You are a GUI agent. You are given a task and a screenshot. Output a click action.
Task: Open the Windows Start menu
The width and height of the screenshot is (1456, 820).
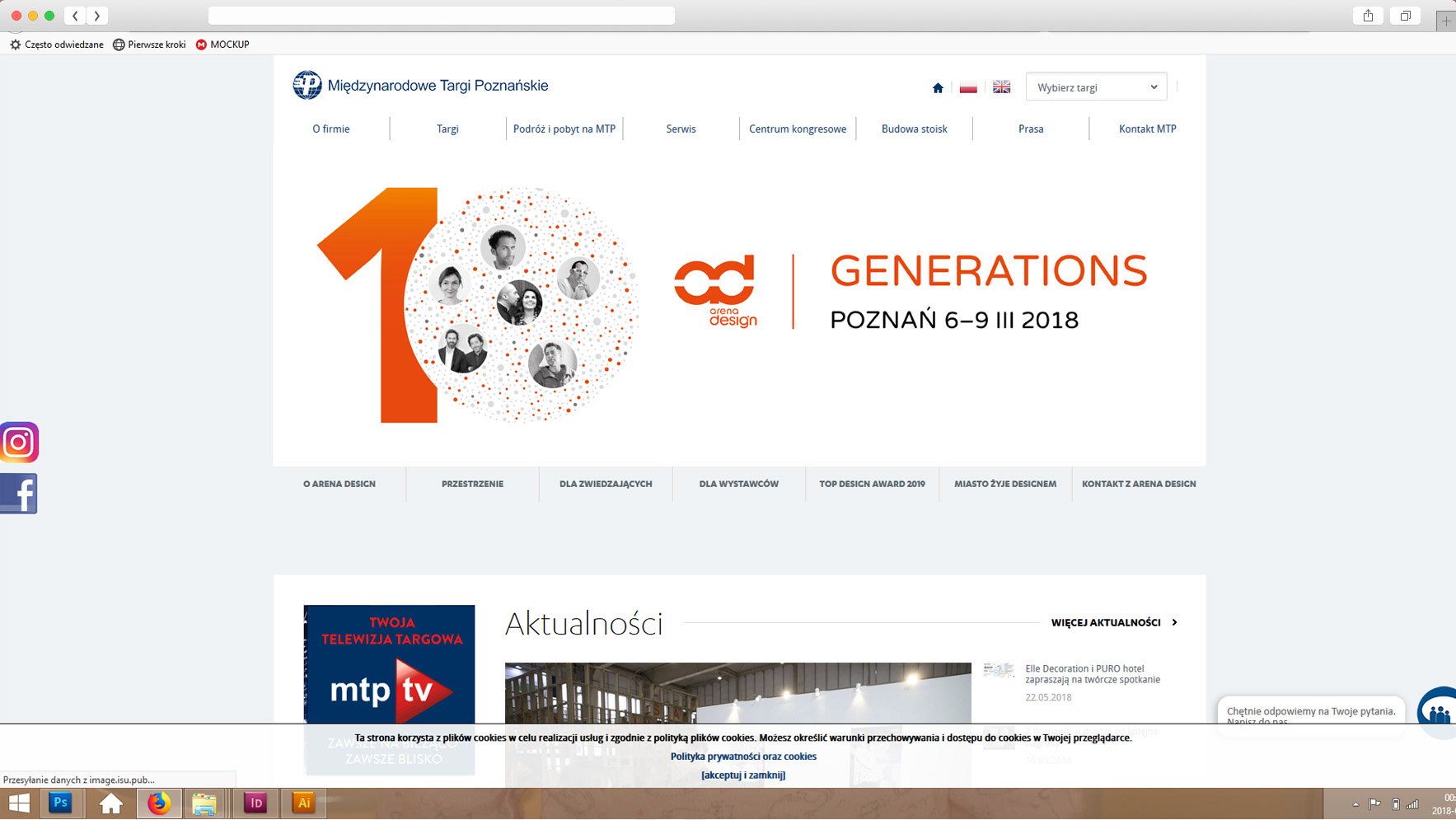(18, 803)
